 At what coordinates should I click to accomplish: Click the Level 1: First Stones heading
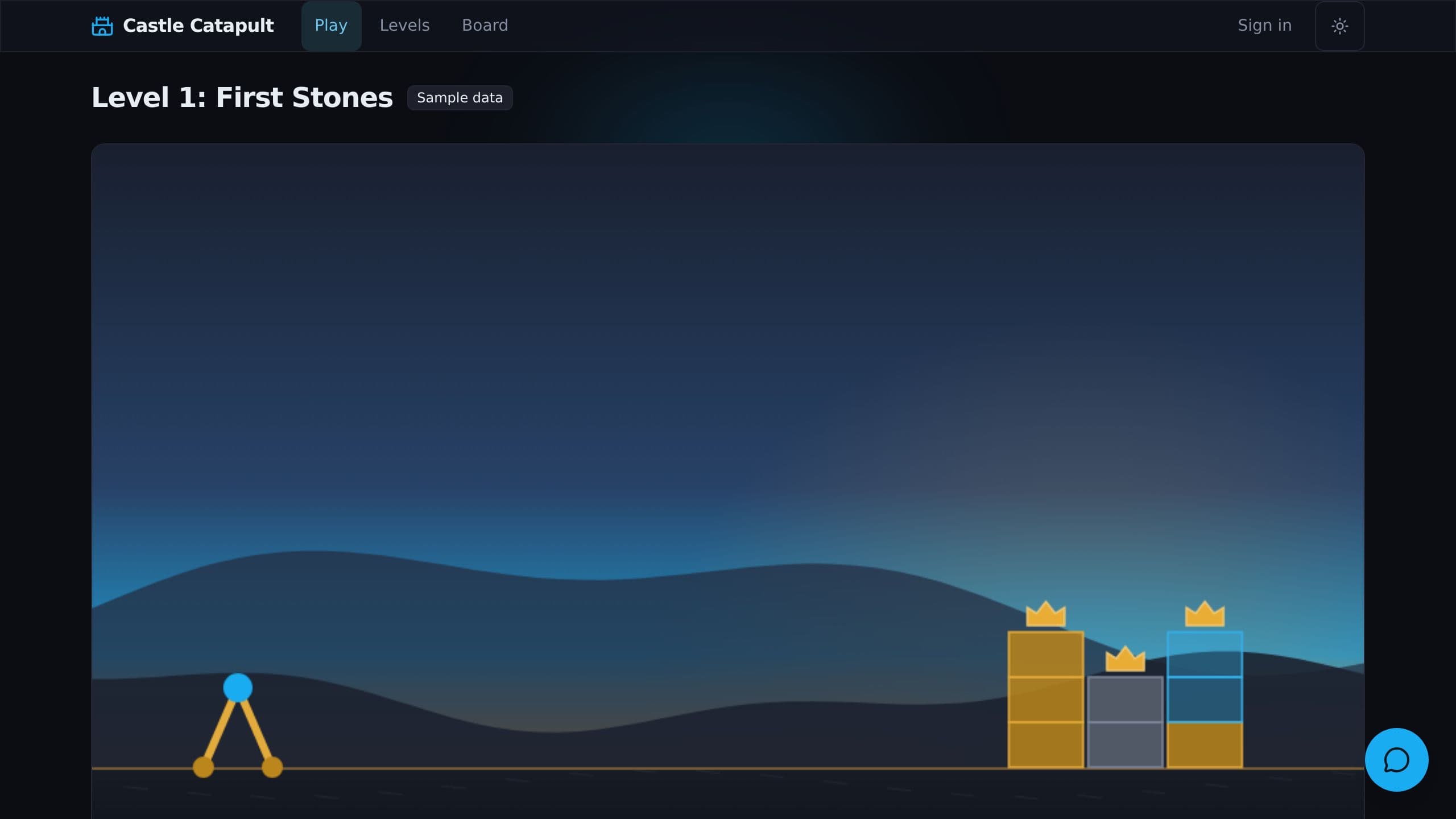pyautogui.click(x=242, y=97)
